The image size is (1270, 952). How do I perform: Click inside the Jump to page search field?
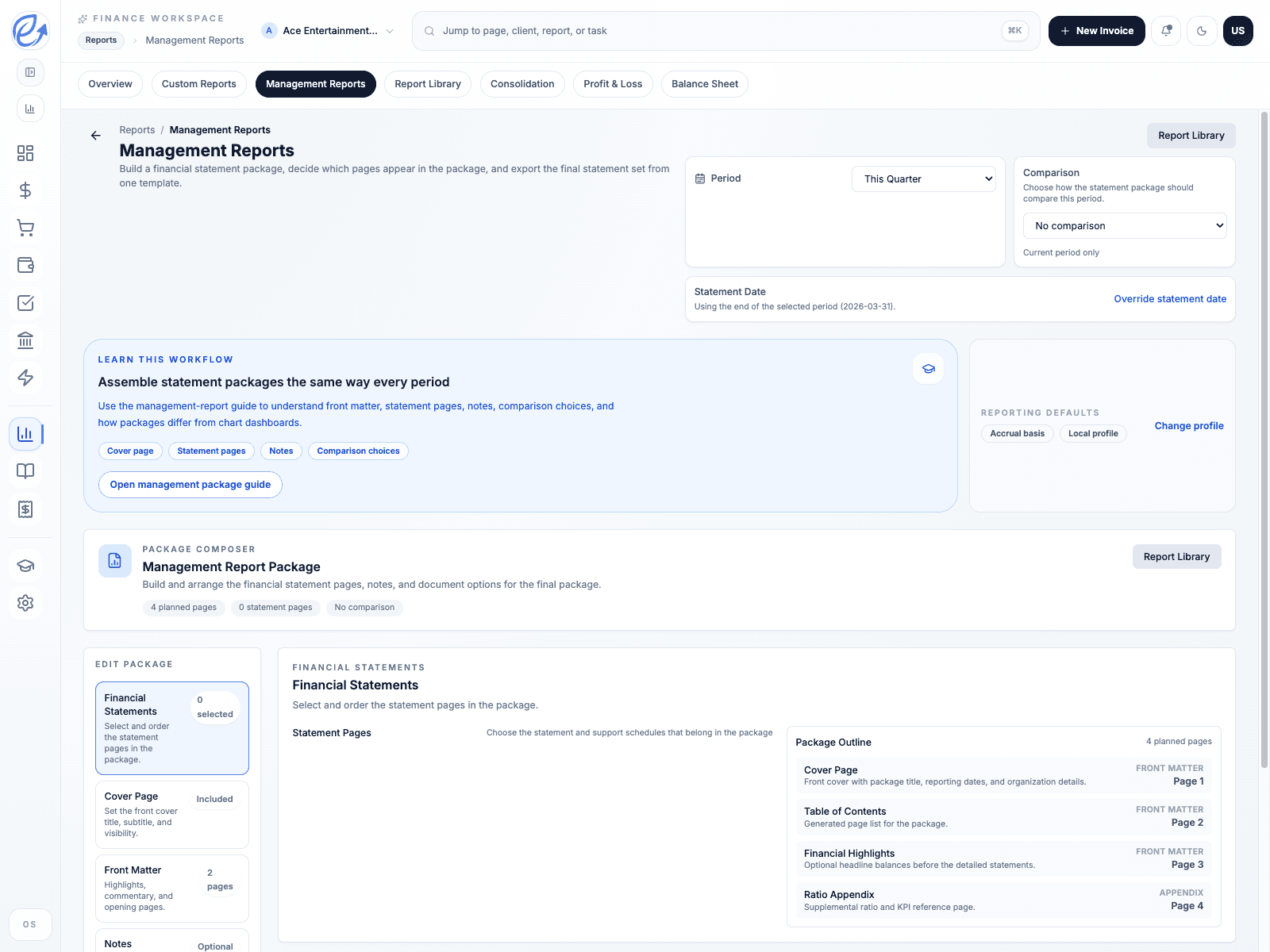[x=714, y=30]
